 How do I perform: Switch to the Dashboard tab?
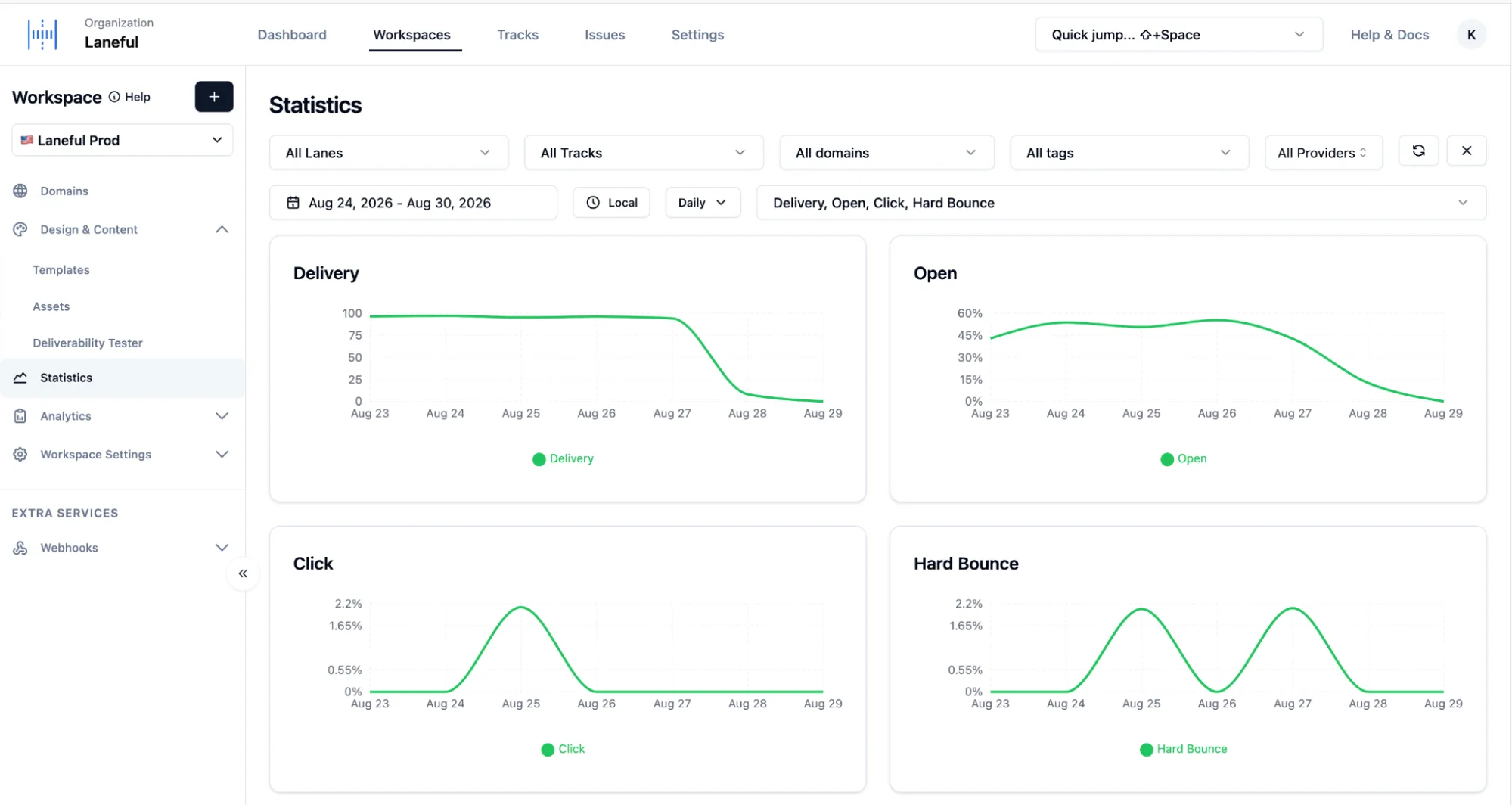click(x=292, y=35)
